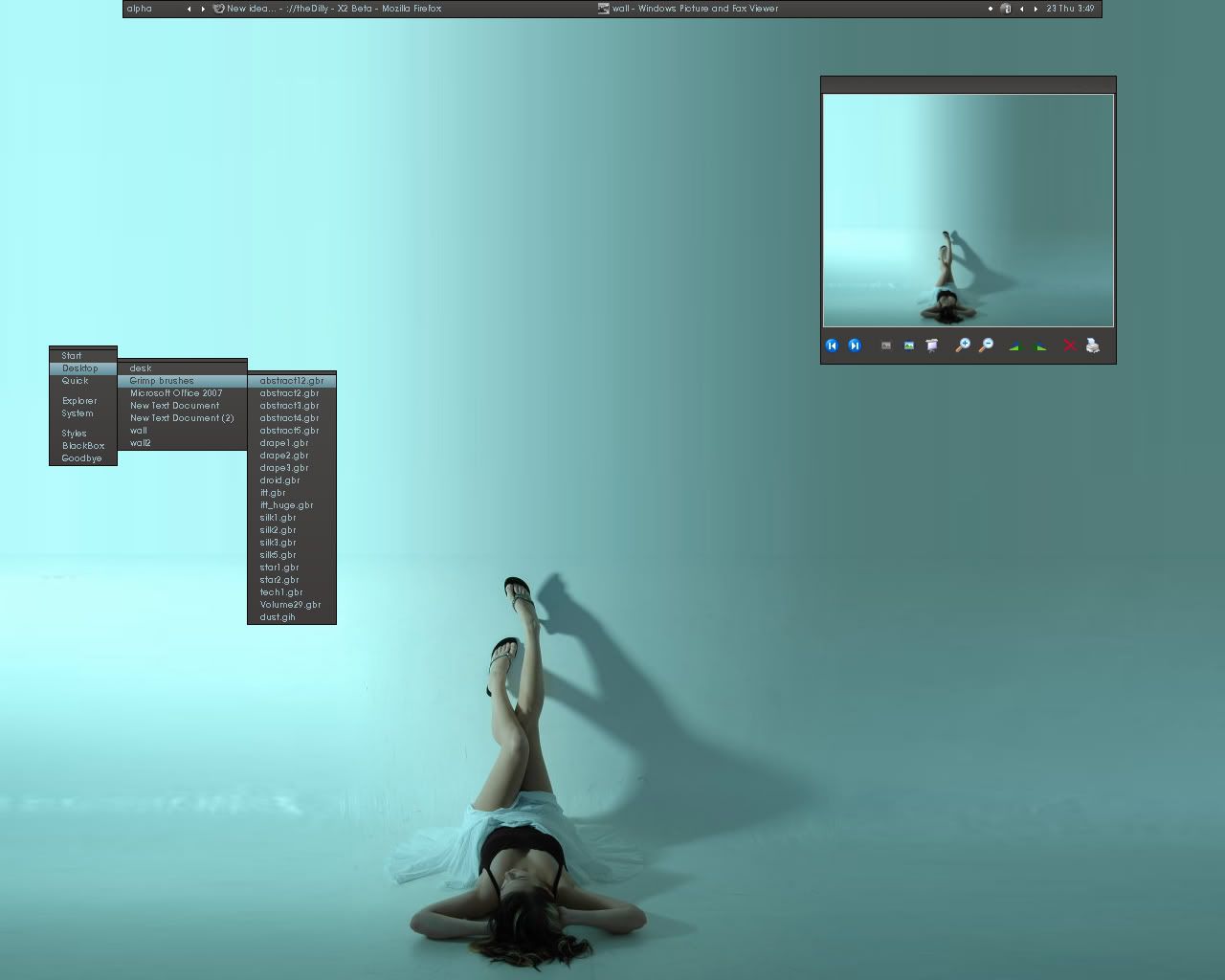Image resolution: width=1225 pixels, height=980 pixels.
Task: Click the alpha workspace label
Action: coord(140,9)
